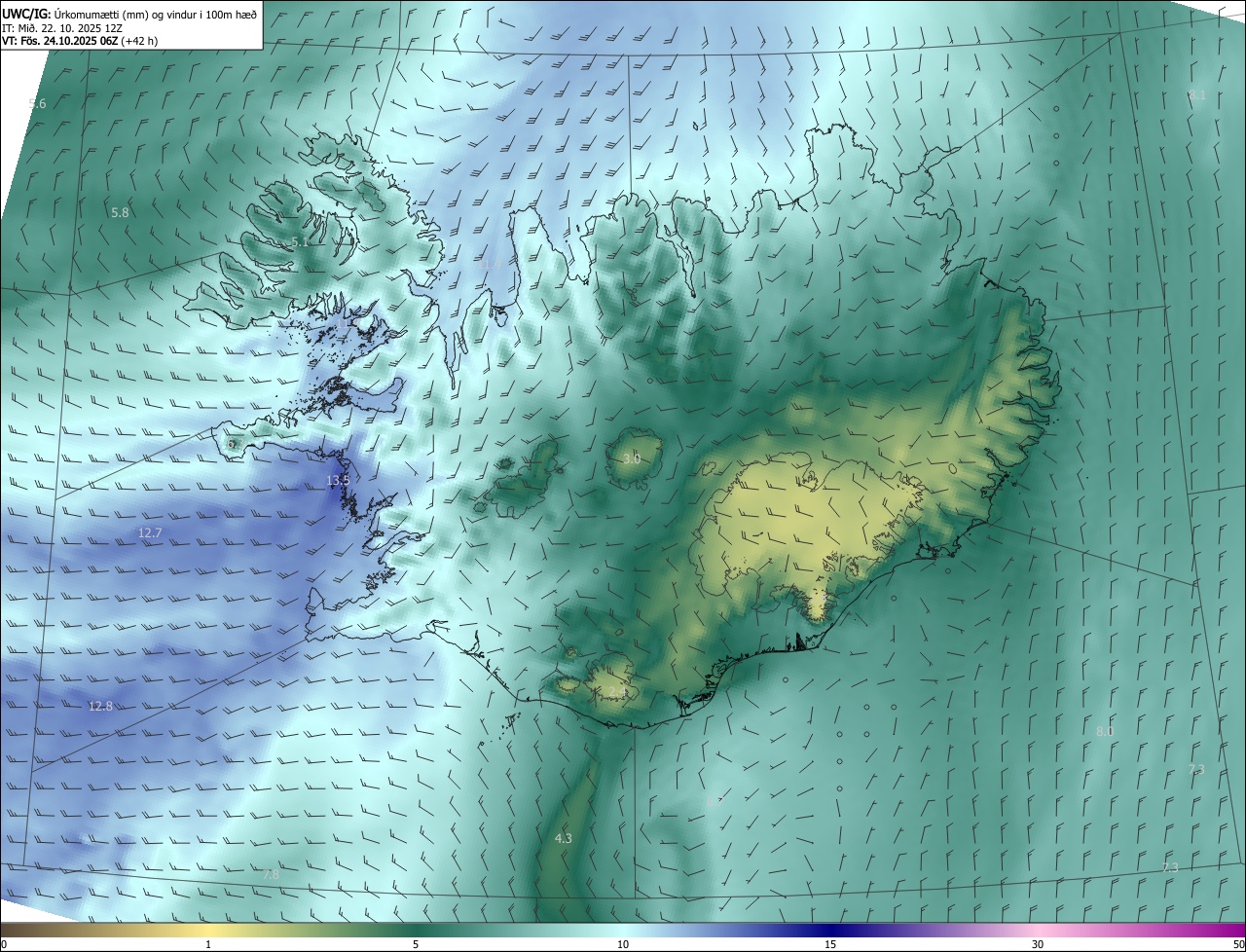The height and width of the screenshot is (952, 1246).
Task: Click the 8.0 value label southeast of Iceland
Action: (x=1105, y=731)
